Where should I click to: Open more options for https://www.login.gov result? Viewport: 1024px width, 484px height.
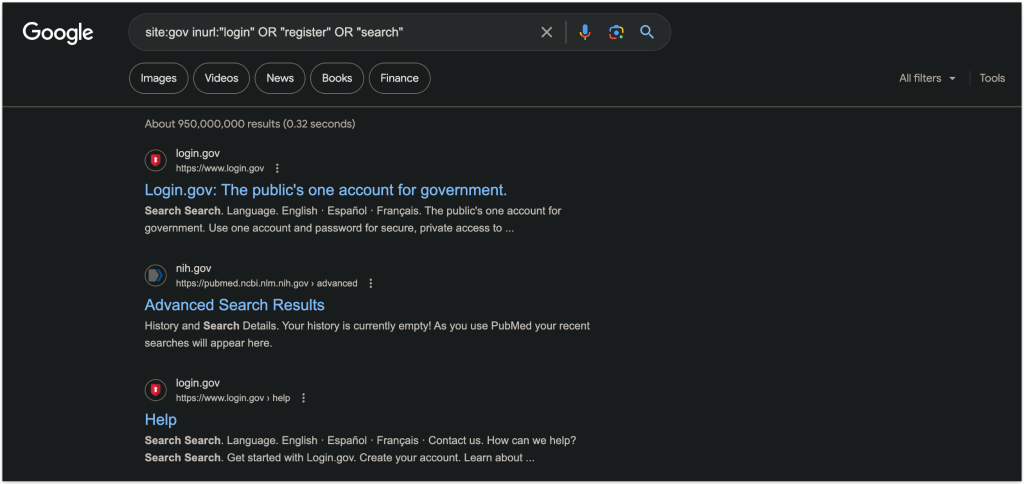pos(277,169)
